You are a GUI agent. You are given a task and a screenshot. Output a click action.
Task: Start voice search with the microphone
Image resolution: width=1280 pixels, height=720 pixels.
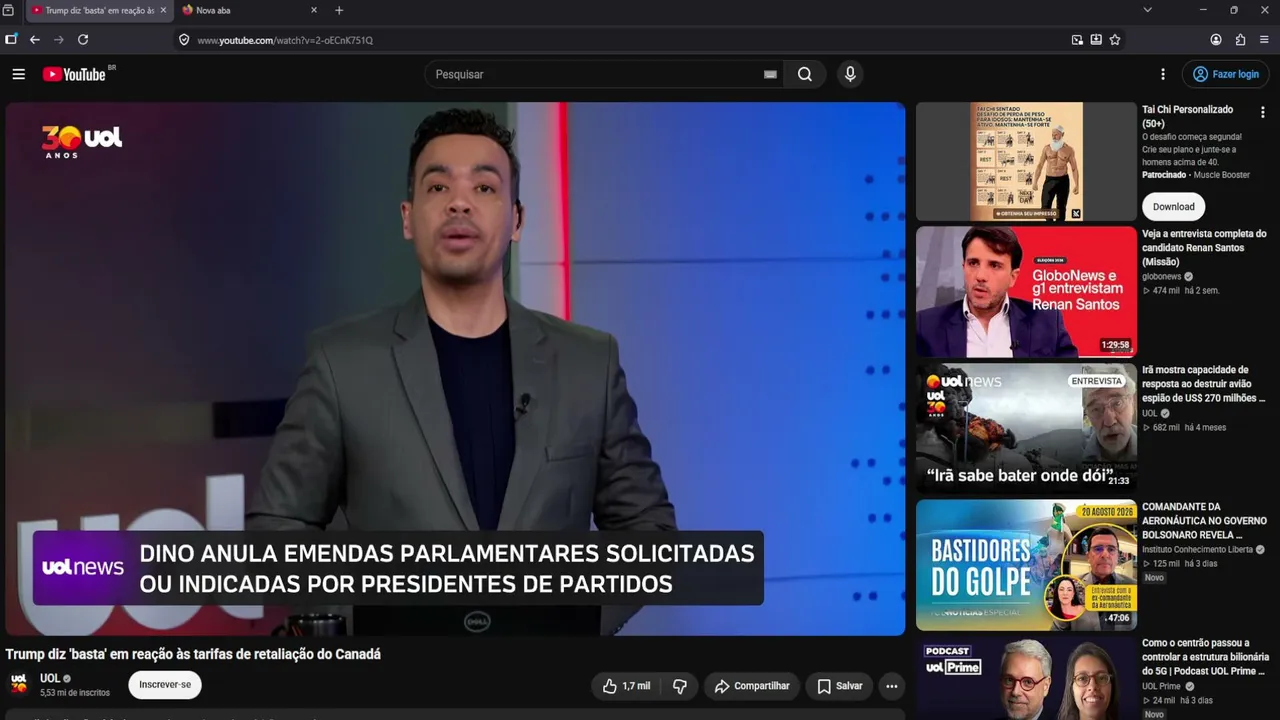(850, 74)
